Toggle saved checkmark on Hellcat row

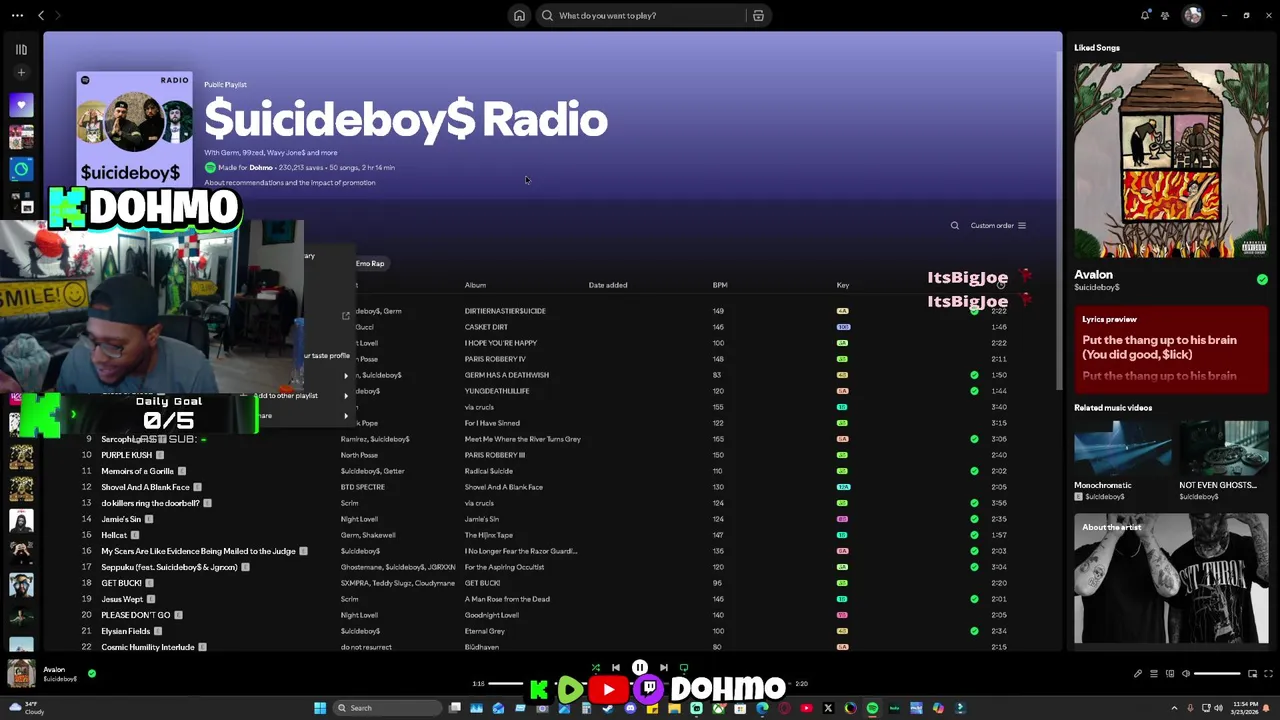(974, 535)
